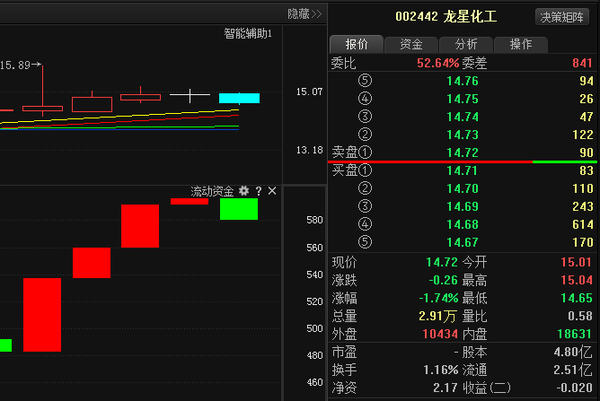
Task: Click sell level 4 circled number icon
Action: [365, 98]
